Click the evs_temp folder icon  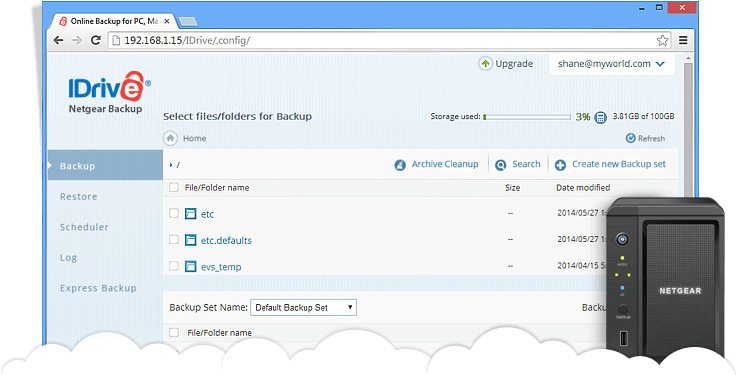point(190,266)
